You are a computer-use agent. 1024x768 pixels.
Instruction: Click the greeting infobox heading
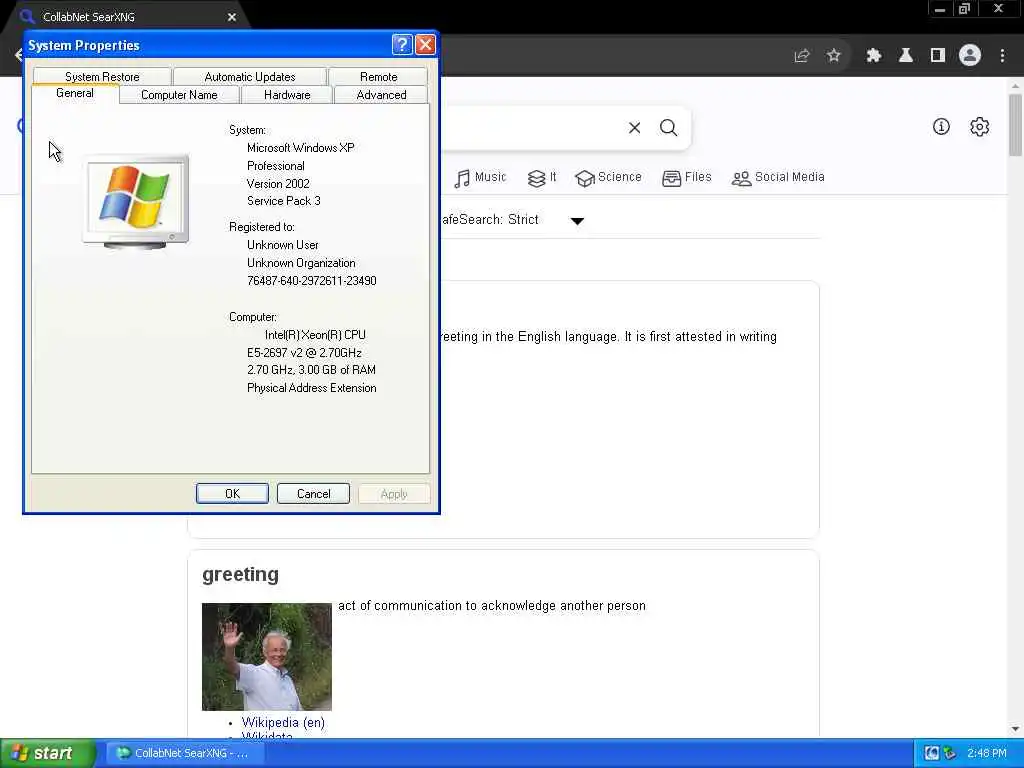(x=240, y=574)
